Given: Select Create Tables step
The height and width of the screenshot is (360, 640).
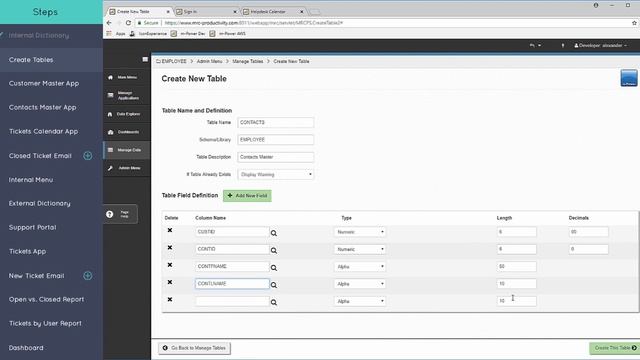Looking at the screenshot, I should click(x=51, y=60).
